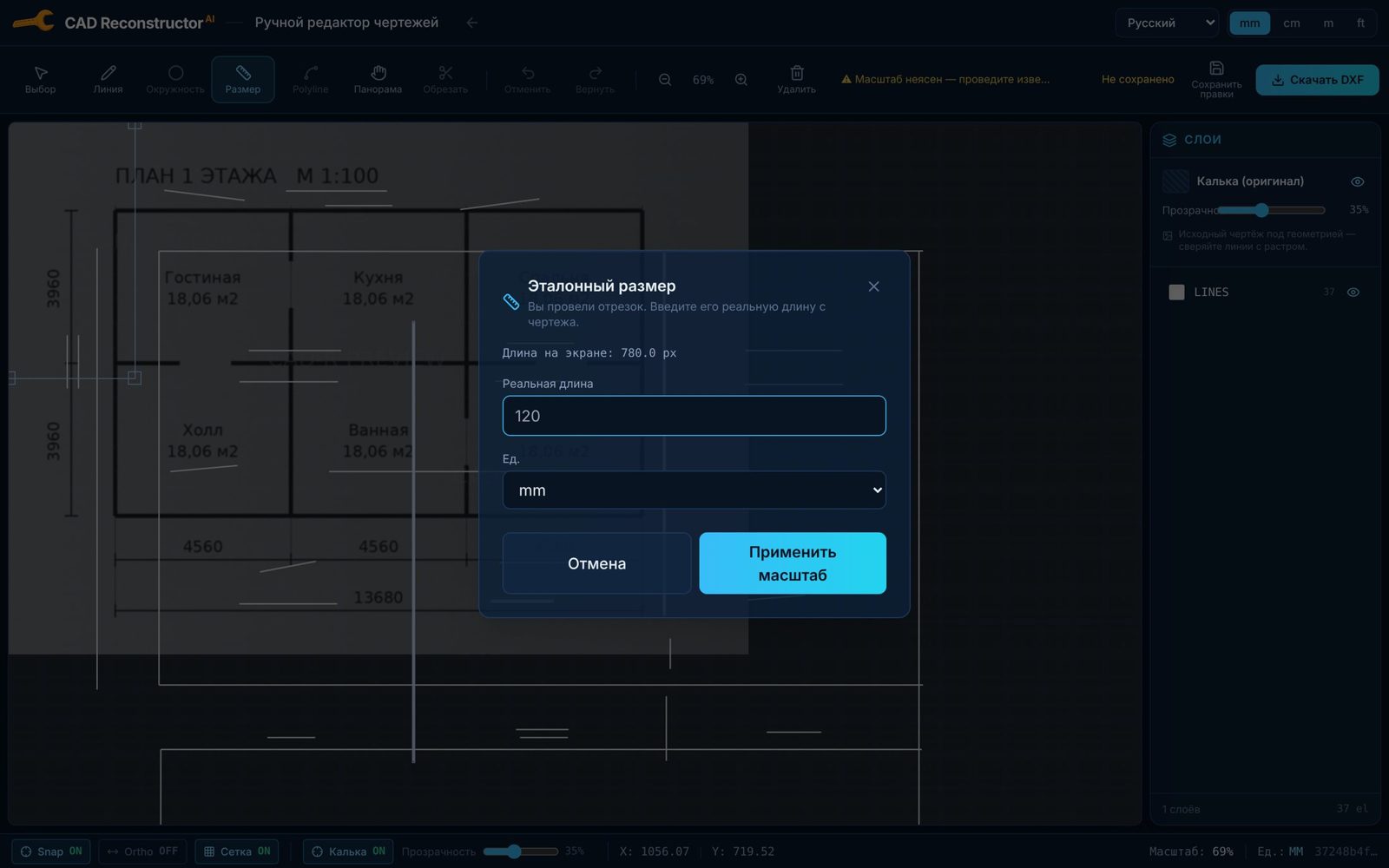Screen dimensions: 1389x868
Task: Click the Масштаб неясен warning text
Action: coord(945,80)
